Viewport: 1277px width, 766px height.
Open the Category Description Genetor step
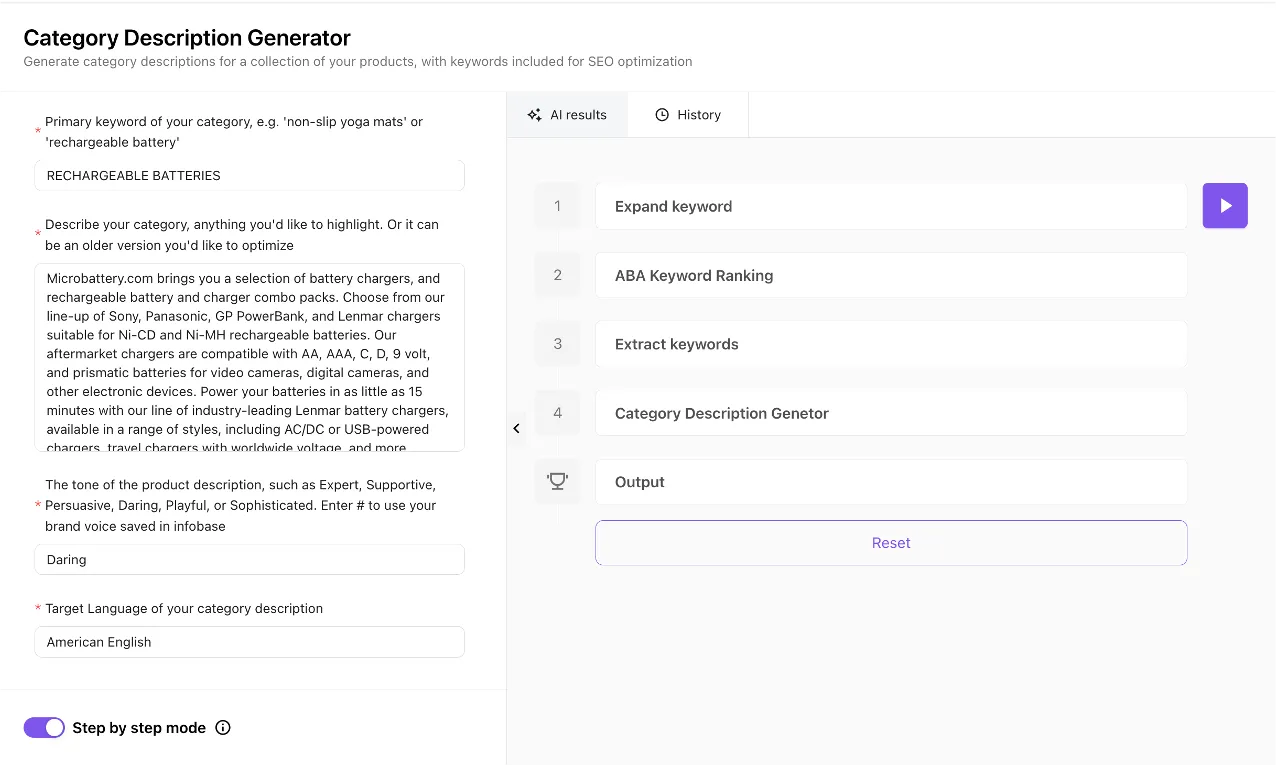[x=890, y=413]
